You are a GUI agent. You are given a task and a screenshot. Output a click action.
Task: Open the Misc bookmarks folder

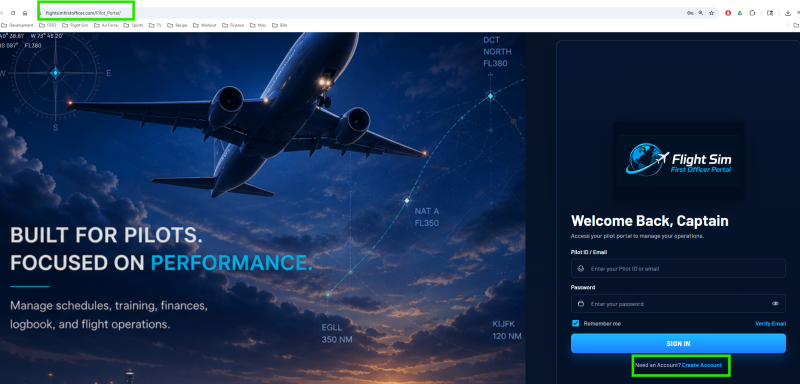pos(258,25)
